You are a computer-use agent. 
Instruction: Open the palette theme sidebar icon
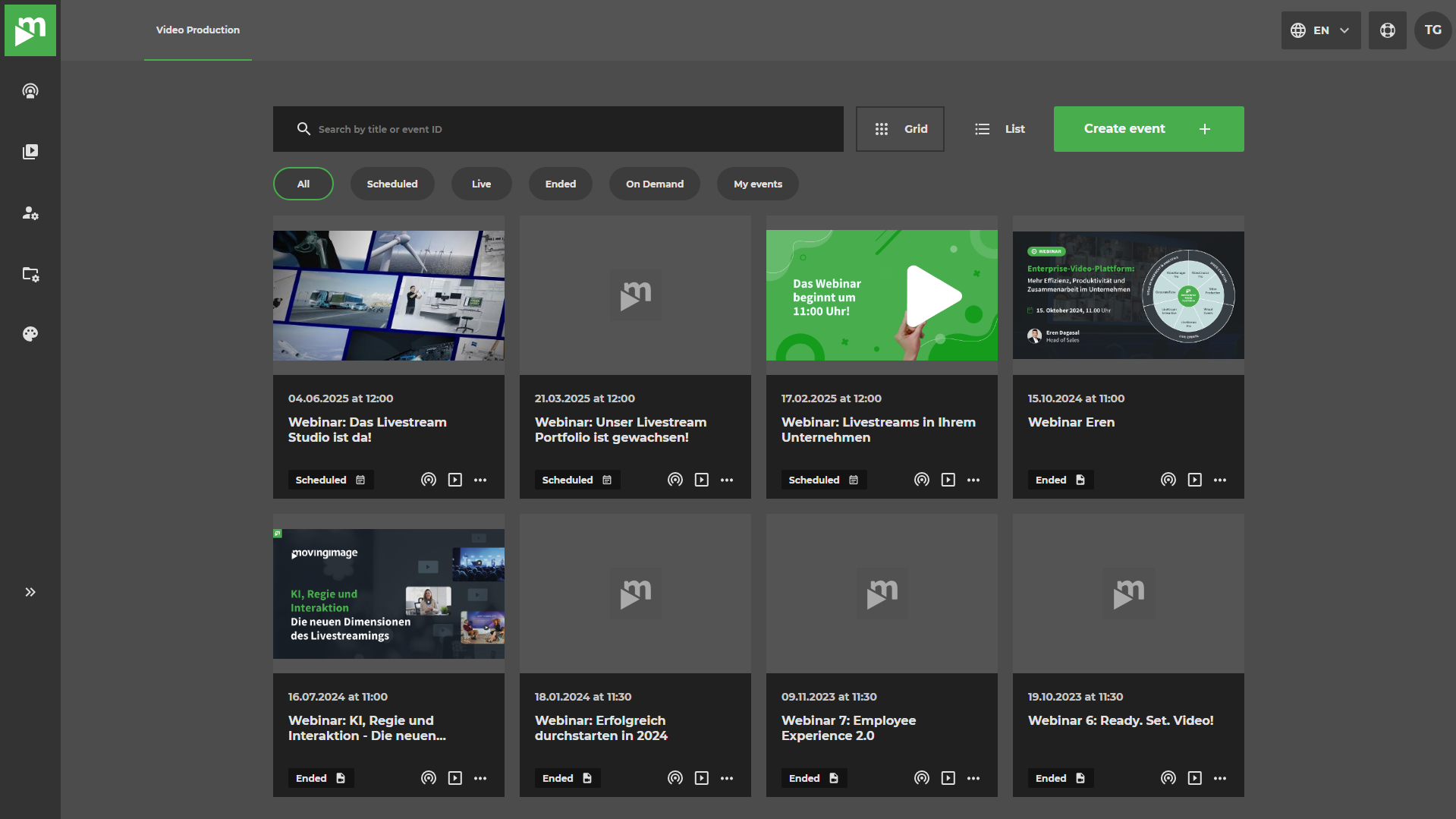click(x=30, y=334)
